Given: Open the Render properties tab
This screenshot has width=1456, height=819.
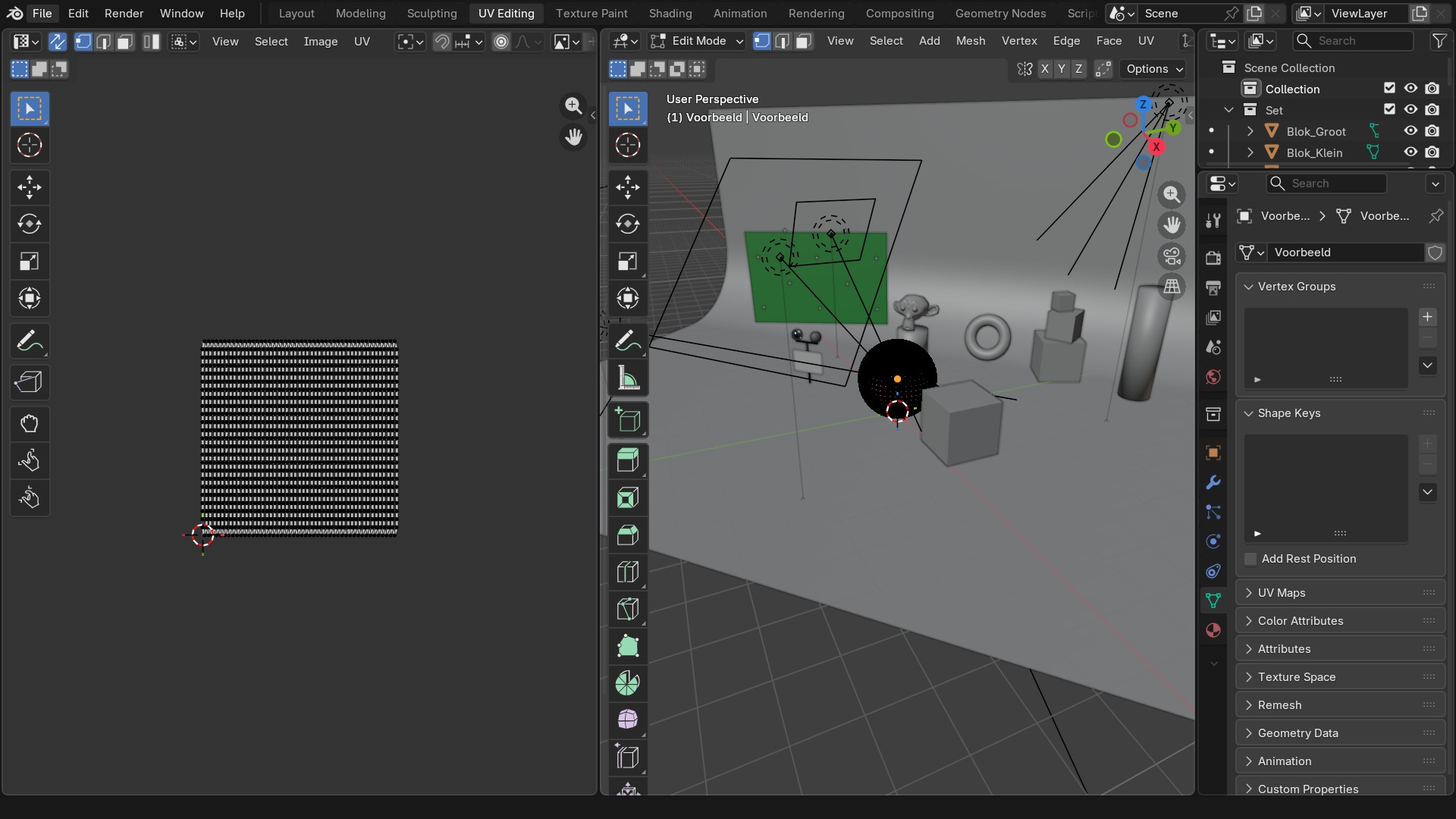Looking at the screenshot, I should 1213,258.
